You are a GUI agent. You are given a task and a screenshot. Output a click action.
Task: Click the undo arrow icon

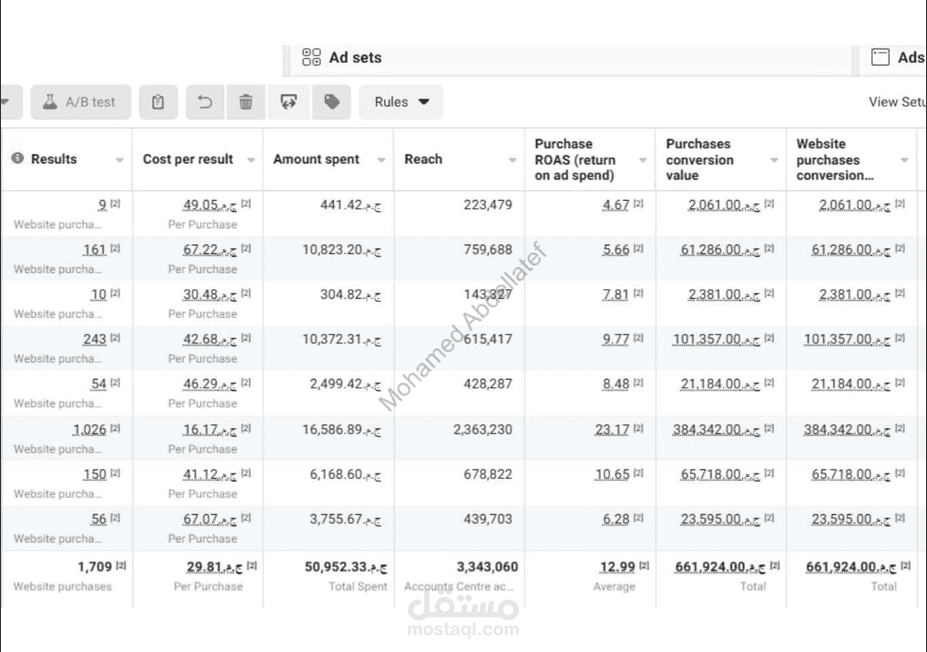[205, 102]
